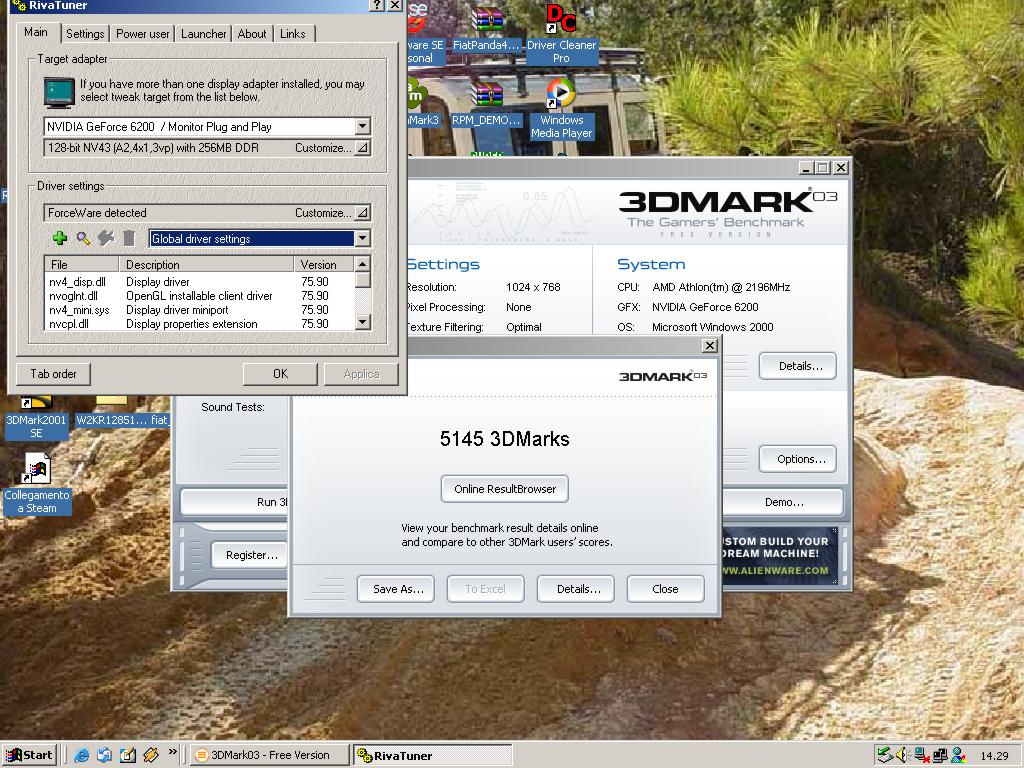Click the magnifier icon in RivaTuner driver settings

pyautogui.click(x=83, y=238)
